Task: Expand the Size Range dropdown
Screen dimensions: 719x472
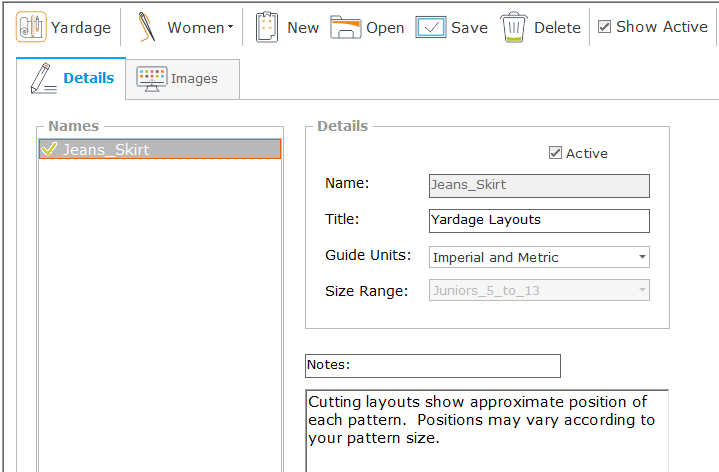Action: click(x=641, y=291)
